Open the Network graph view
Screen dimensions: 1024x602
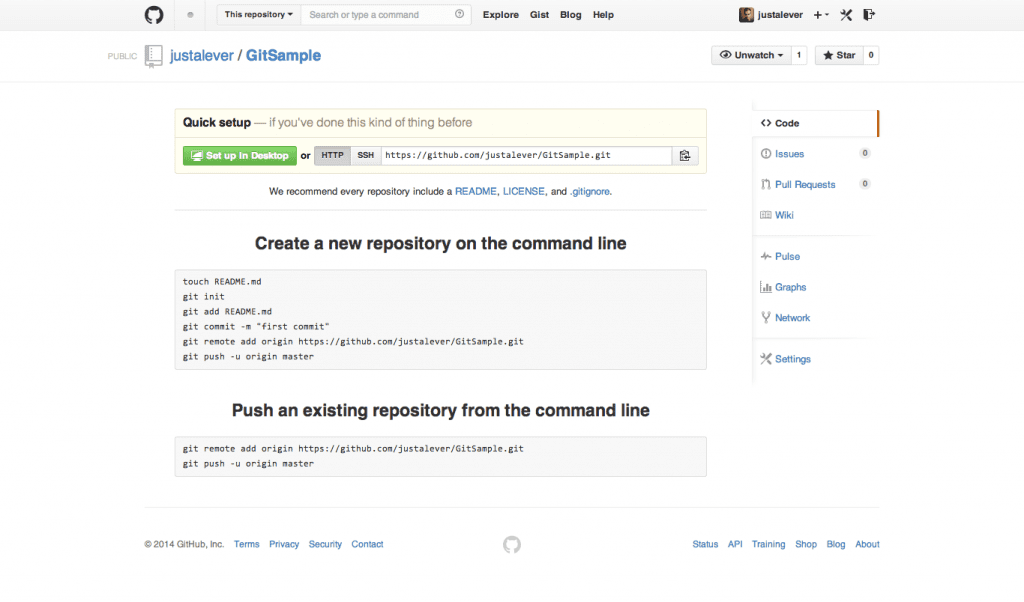(x=791, y=317)
